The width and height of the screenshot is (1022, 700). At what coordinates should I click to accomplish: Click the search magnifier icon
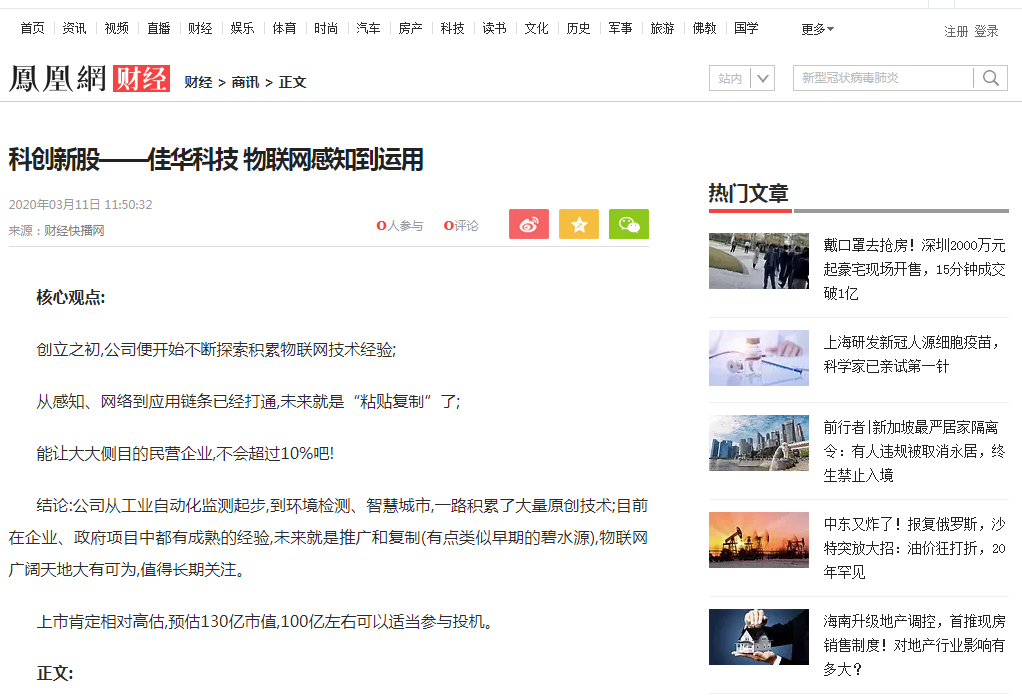[x=990, y=78]
